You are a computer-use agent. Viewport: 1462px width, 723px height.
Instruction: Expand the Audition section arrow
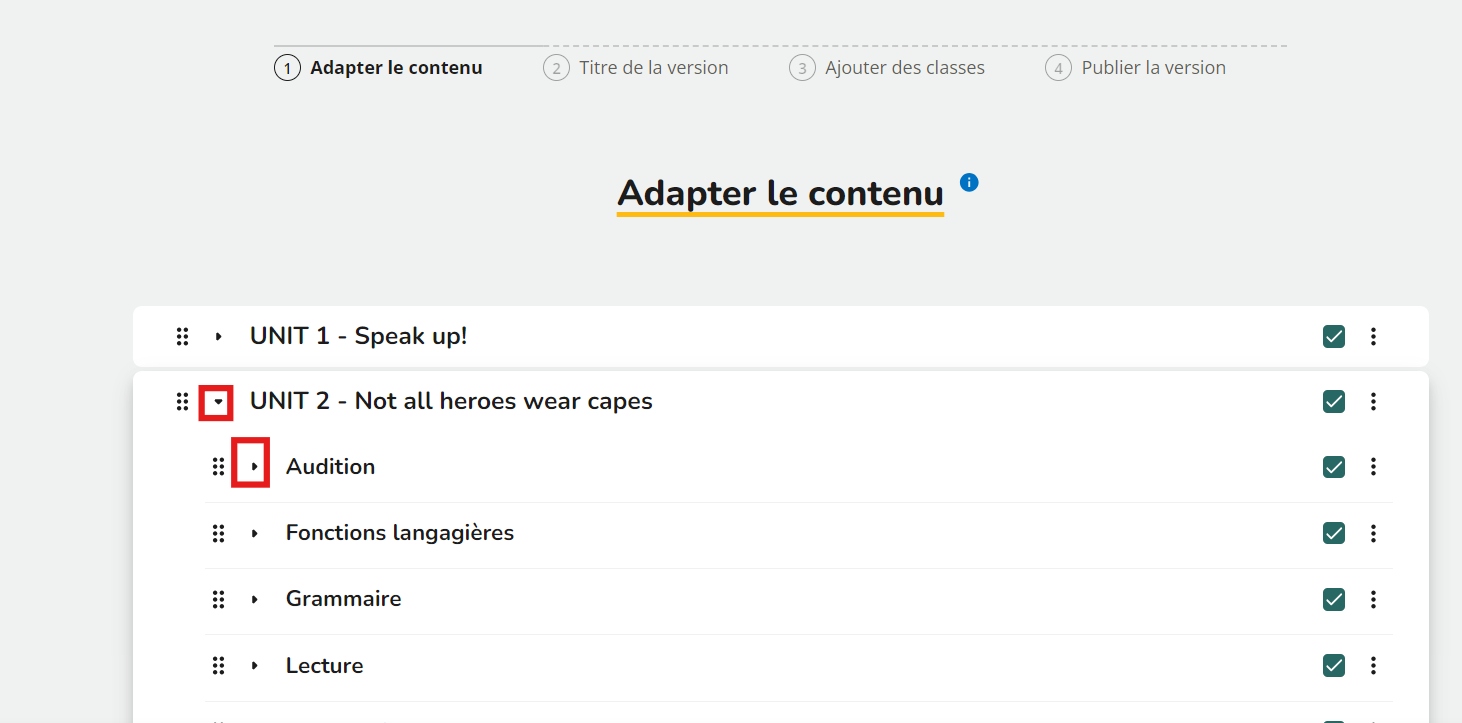[254, 467]
